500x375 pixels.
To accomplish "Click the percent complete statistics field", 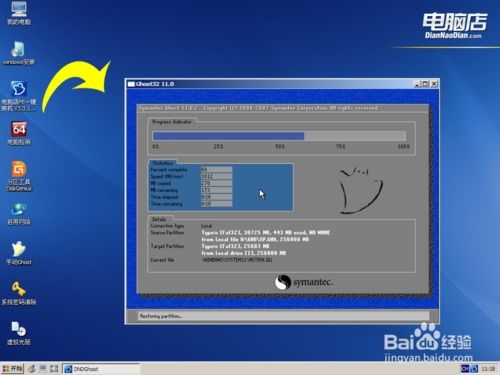I will coord(216,170).
